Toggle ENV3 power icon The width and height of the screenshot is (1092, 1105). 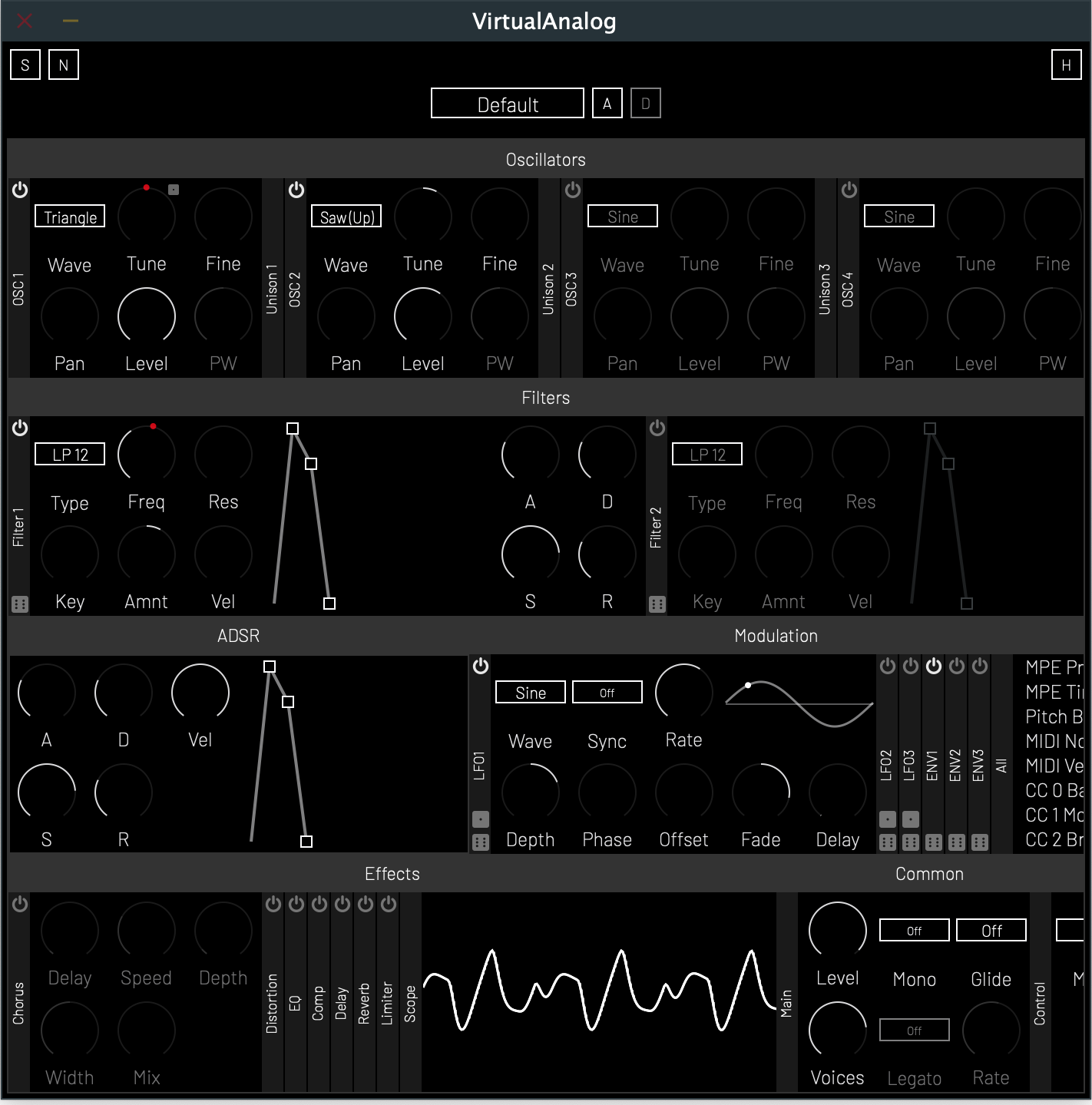[x=980, y=666]
